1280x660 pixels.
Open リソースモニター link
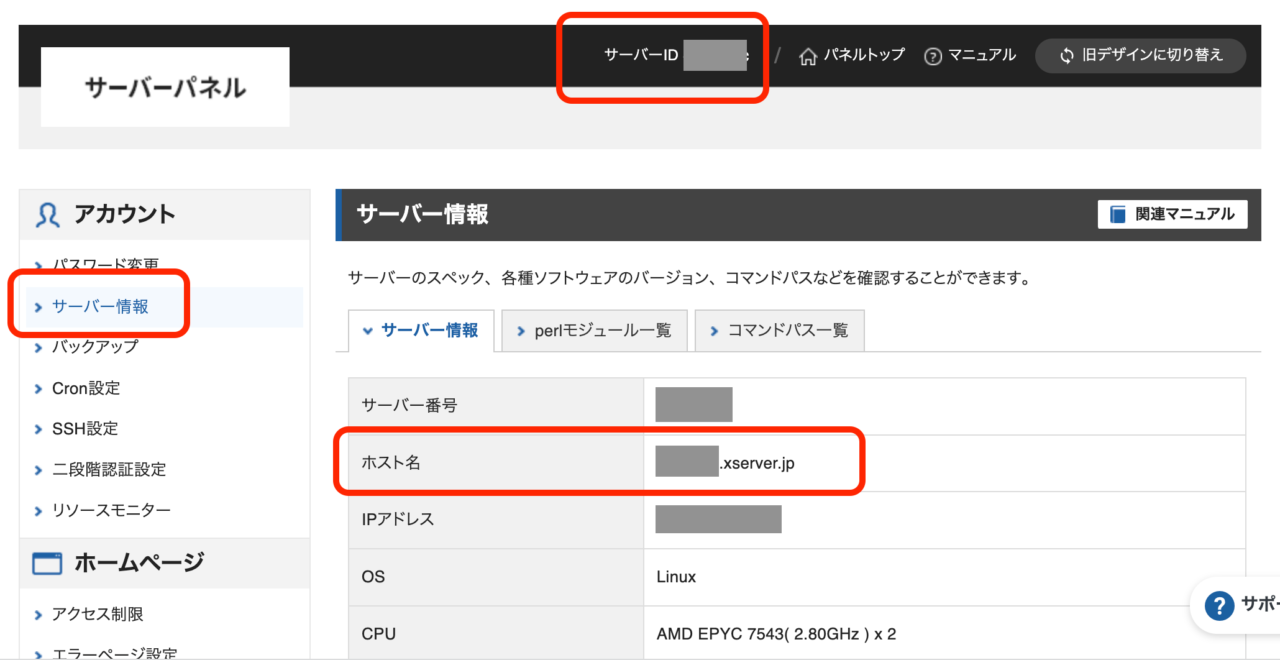pyautogui.click(x=111, y=510)
